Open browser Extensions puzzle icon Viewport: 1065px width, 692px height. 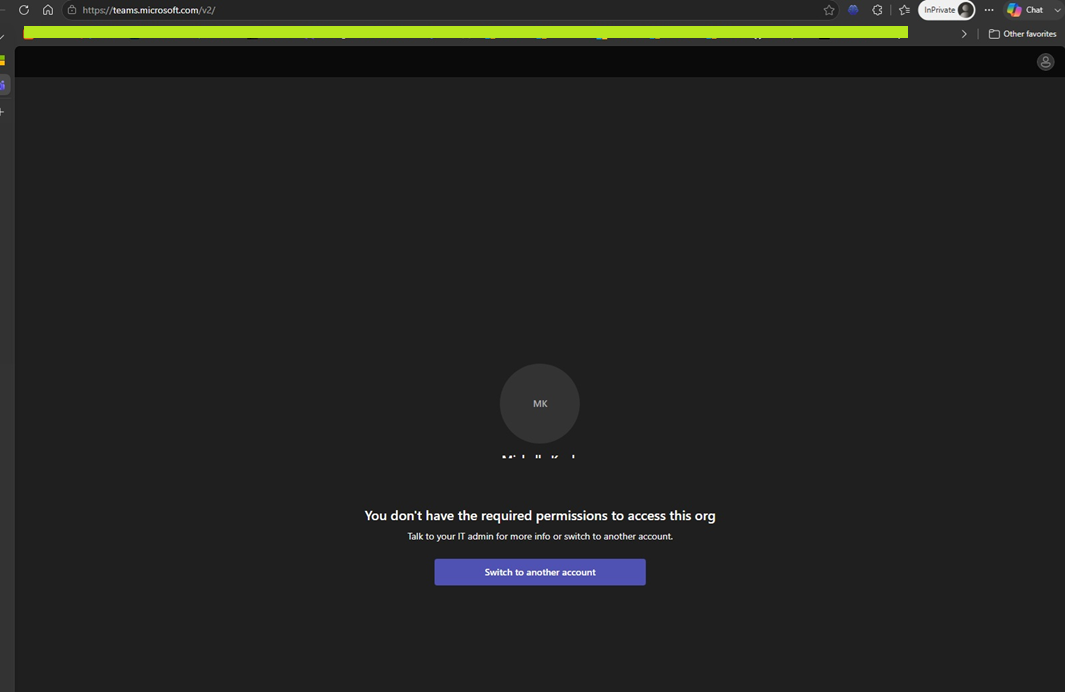[x=878, y=10]
